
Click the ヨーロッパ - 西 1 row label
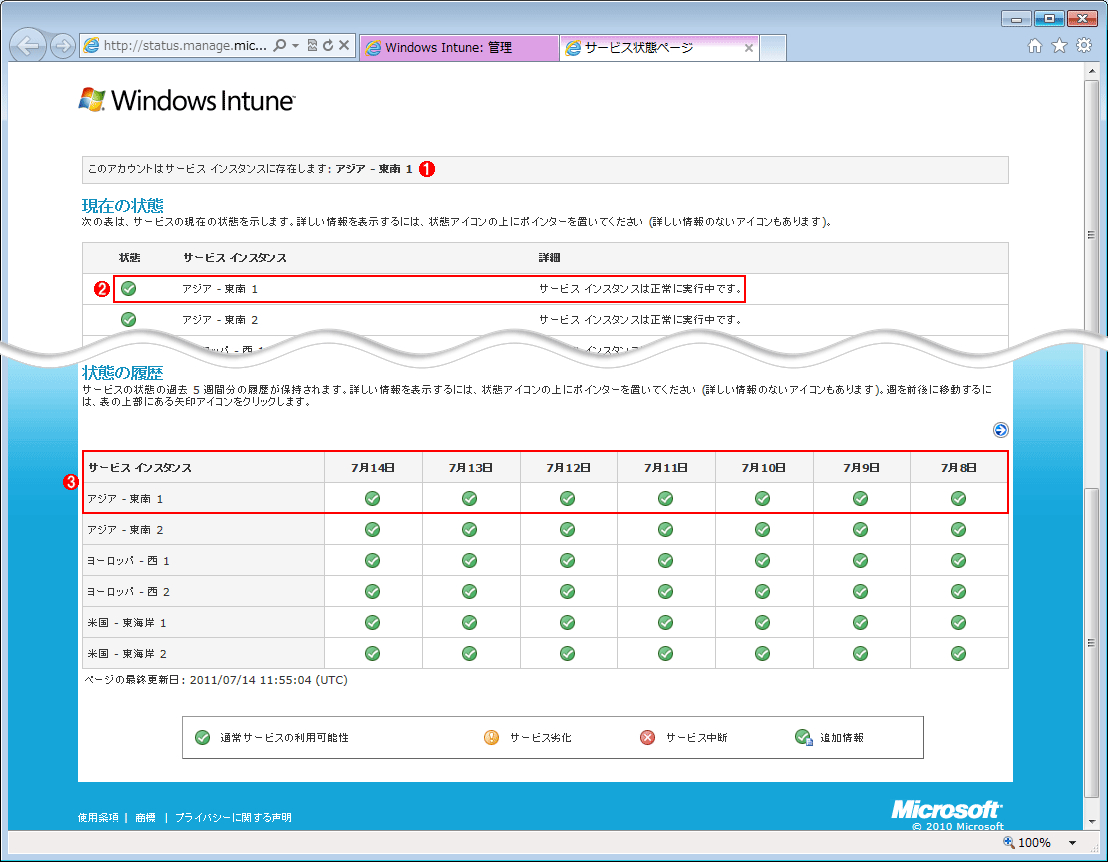129,561
